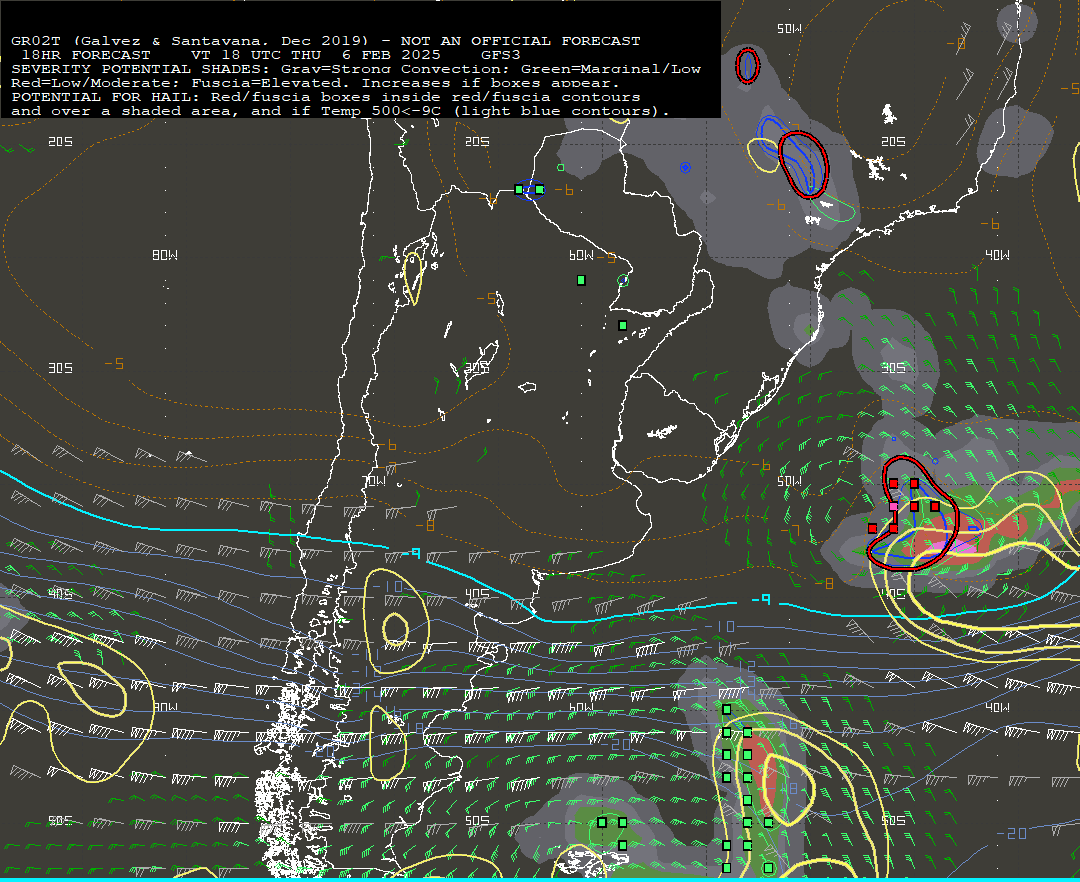Click the GR02T title line in the header
The width and height of the screenshot is (1080, 882).
coord(326,41)
